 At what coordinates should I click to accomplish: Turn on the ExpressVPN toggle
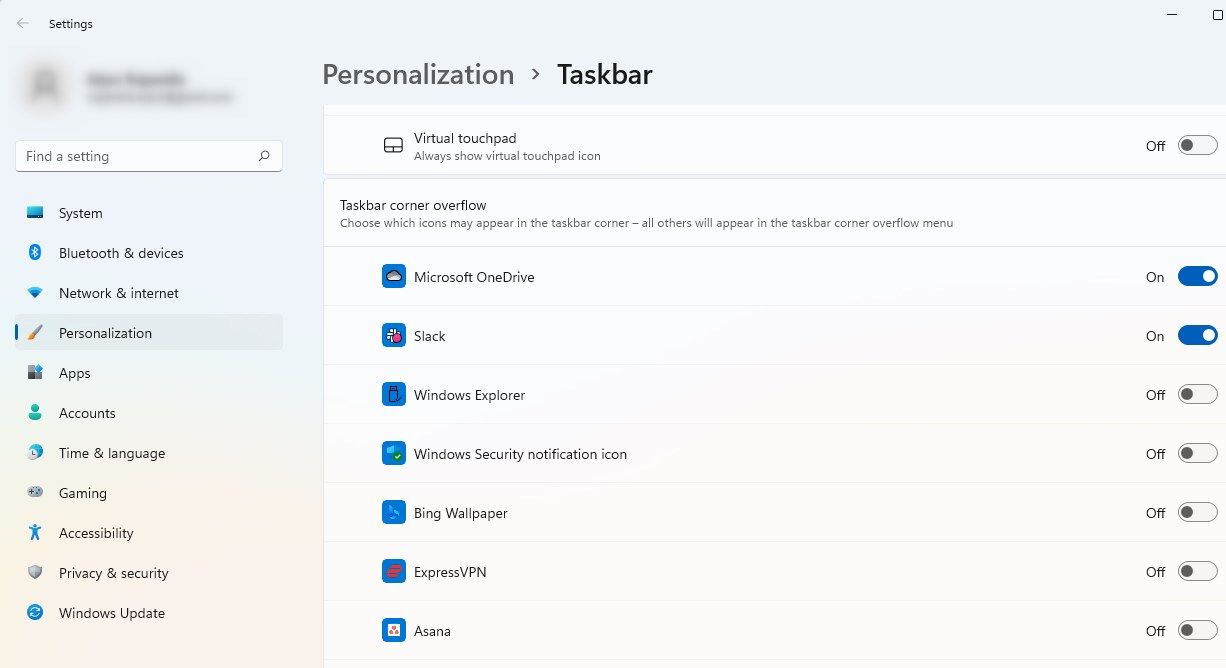[x=1197, y=572]
